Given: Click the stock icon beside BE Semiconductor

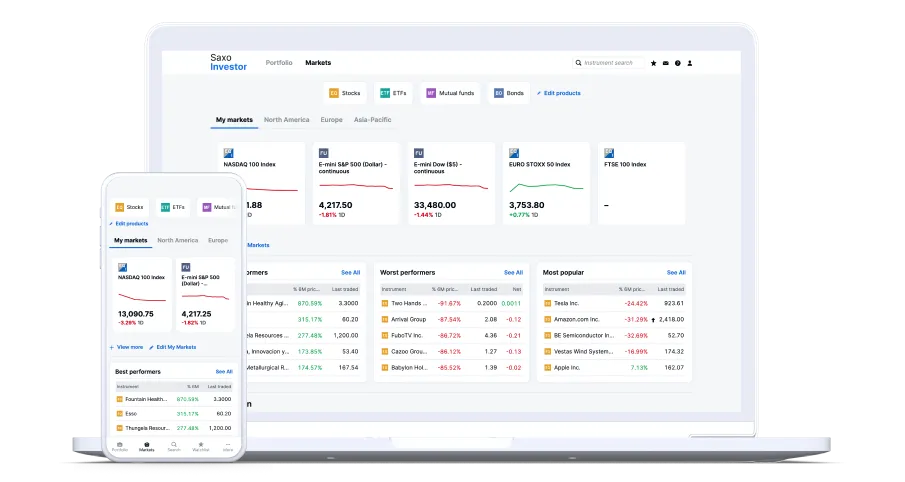Looking at the screenshot, I should (x=548, y=335).
